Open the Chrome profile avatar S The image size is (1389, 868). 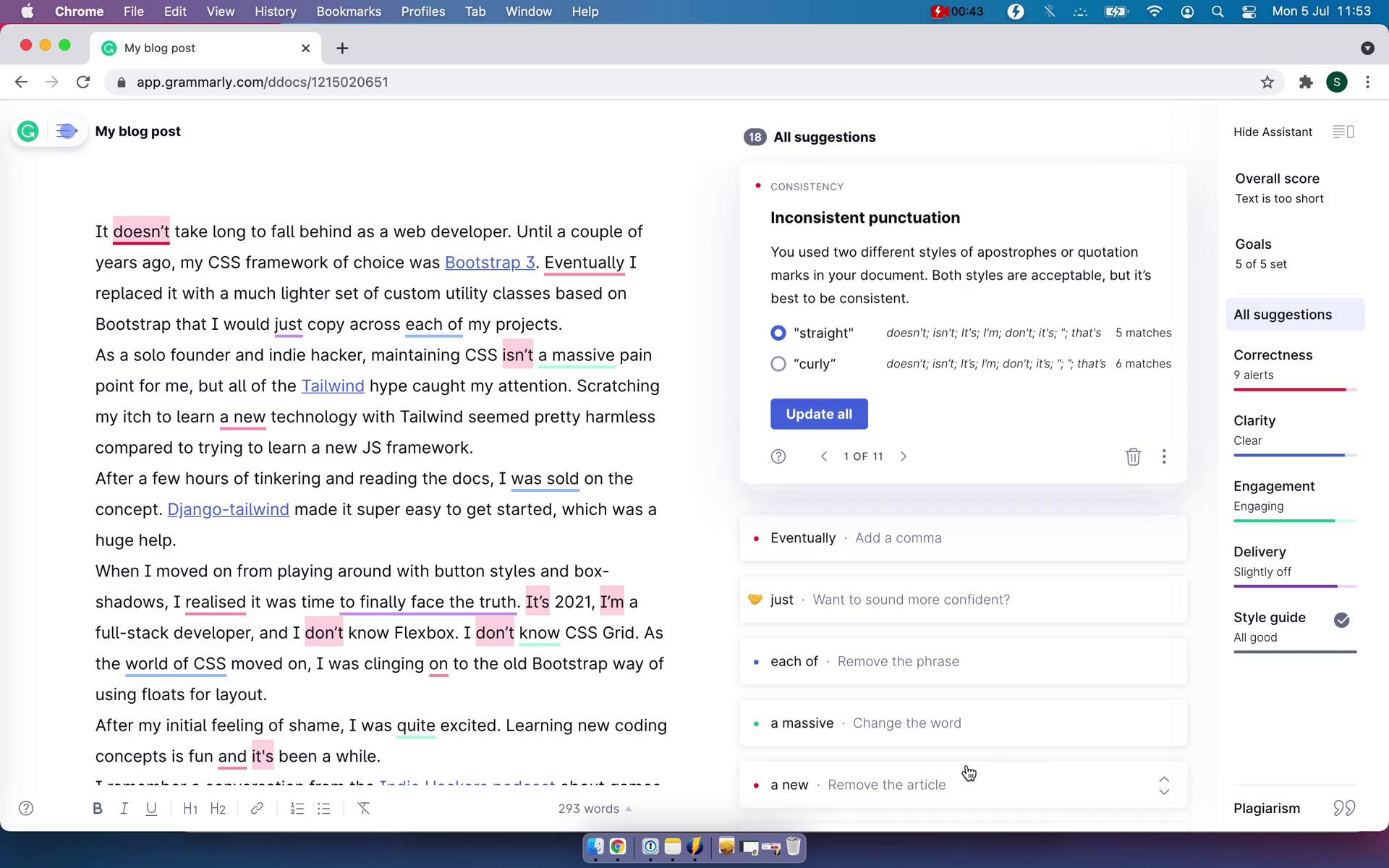(1337, 82)
